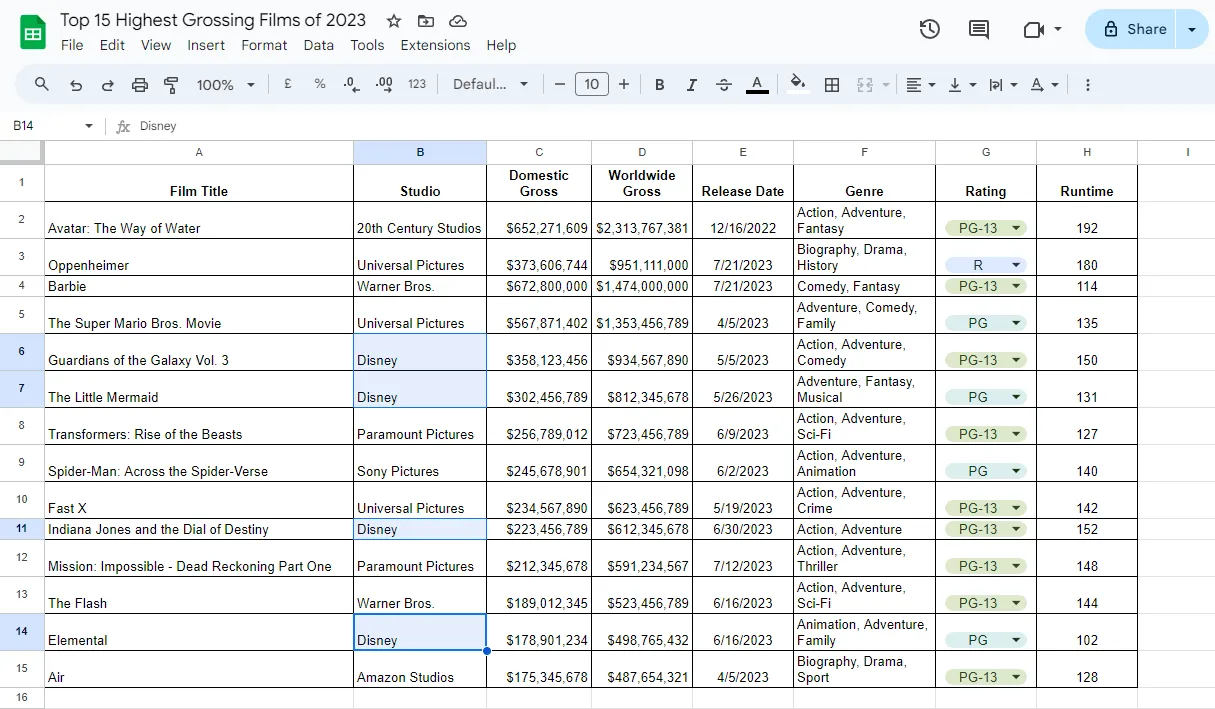Screen dimensions: 1215x709
Task: Select the Fast X title cell
Action: coord(199,500)
